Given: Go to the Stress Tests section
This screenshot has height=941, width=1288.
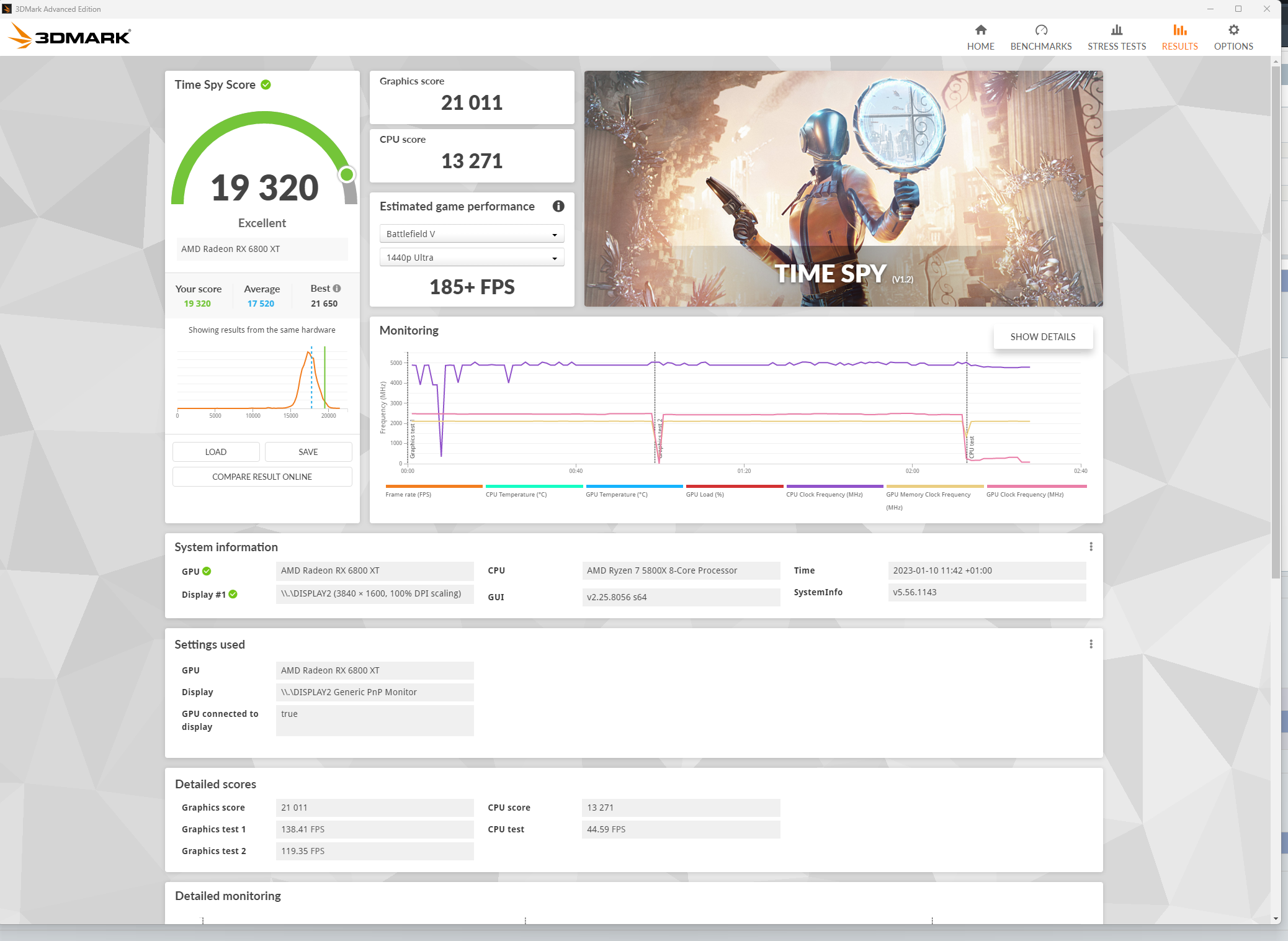Looking at the screenshot, I should [x=1116, y=37].
